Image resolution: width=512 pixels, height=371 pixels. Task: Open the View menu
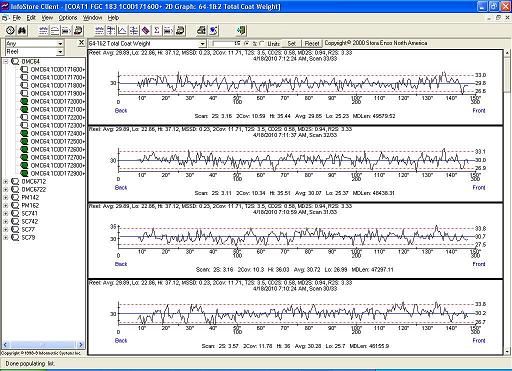coord(47,18)
